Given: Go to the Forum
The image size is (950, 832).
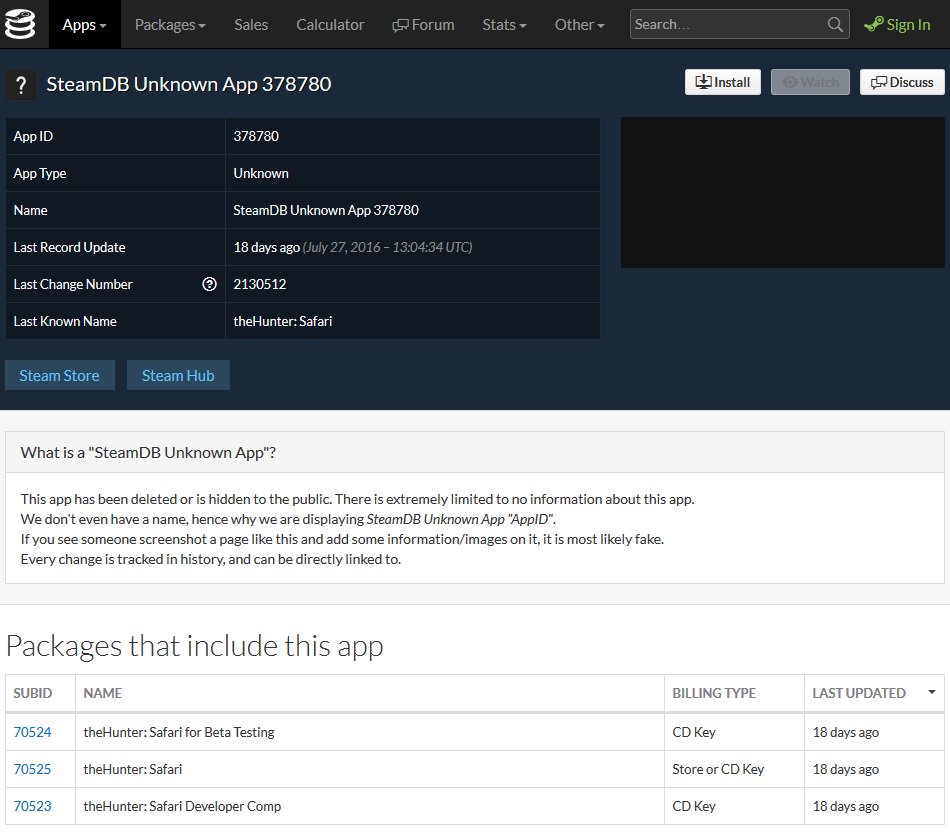Looking at the screenshot, I should [x=424, y=24].
